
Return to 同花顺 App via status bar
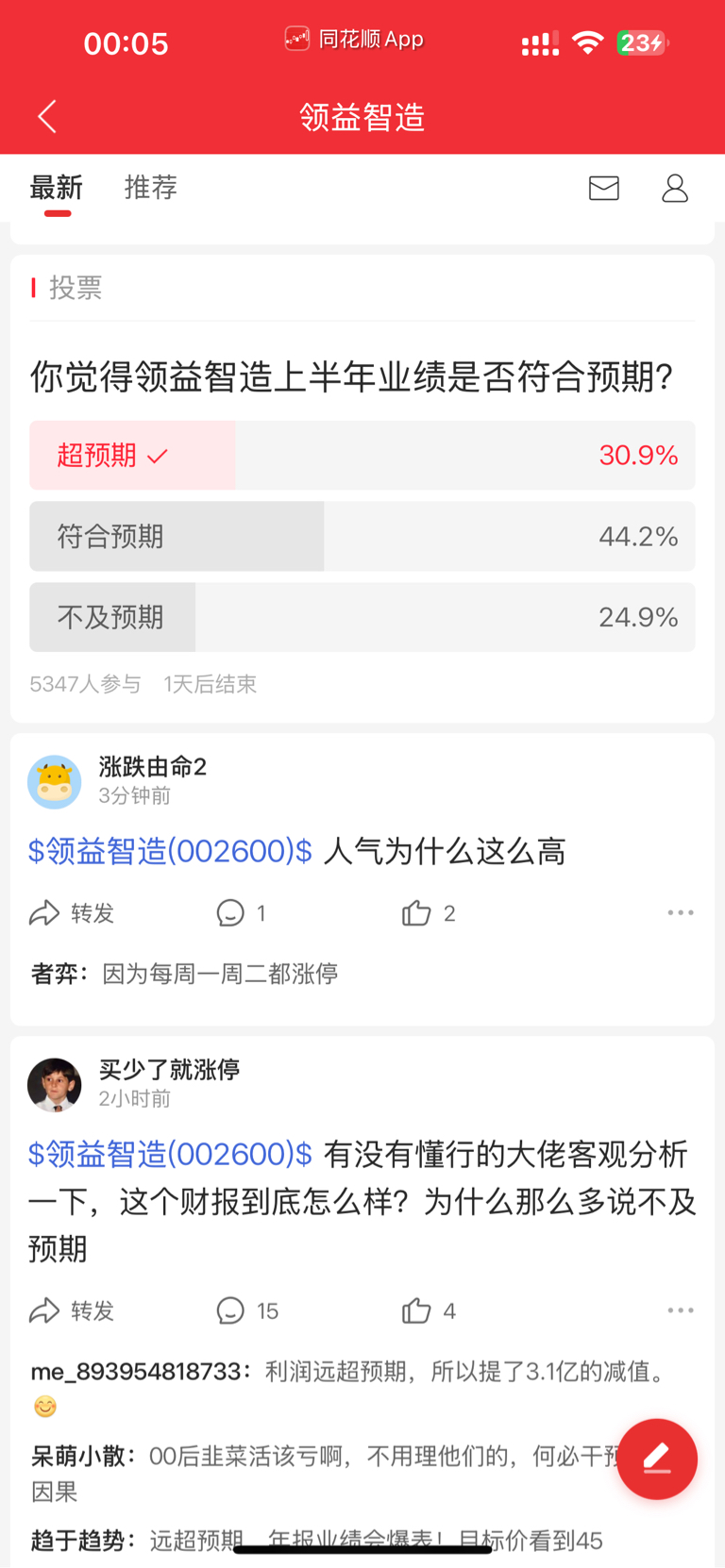[x=354, y=40]
